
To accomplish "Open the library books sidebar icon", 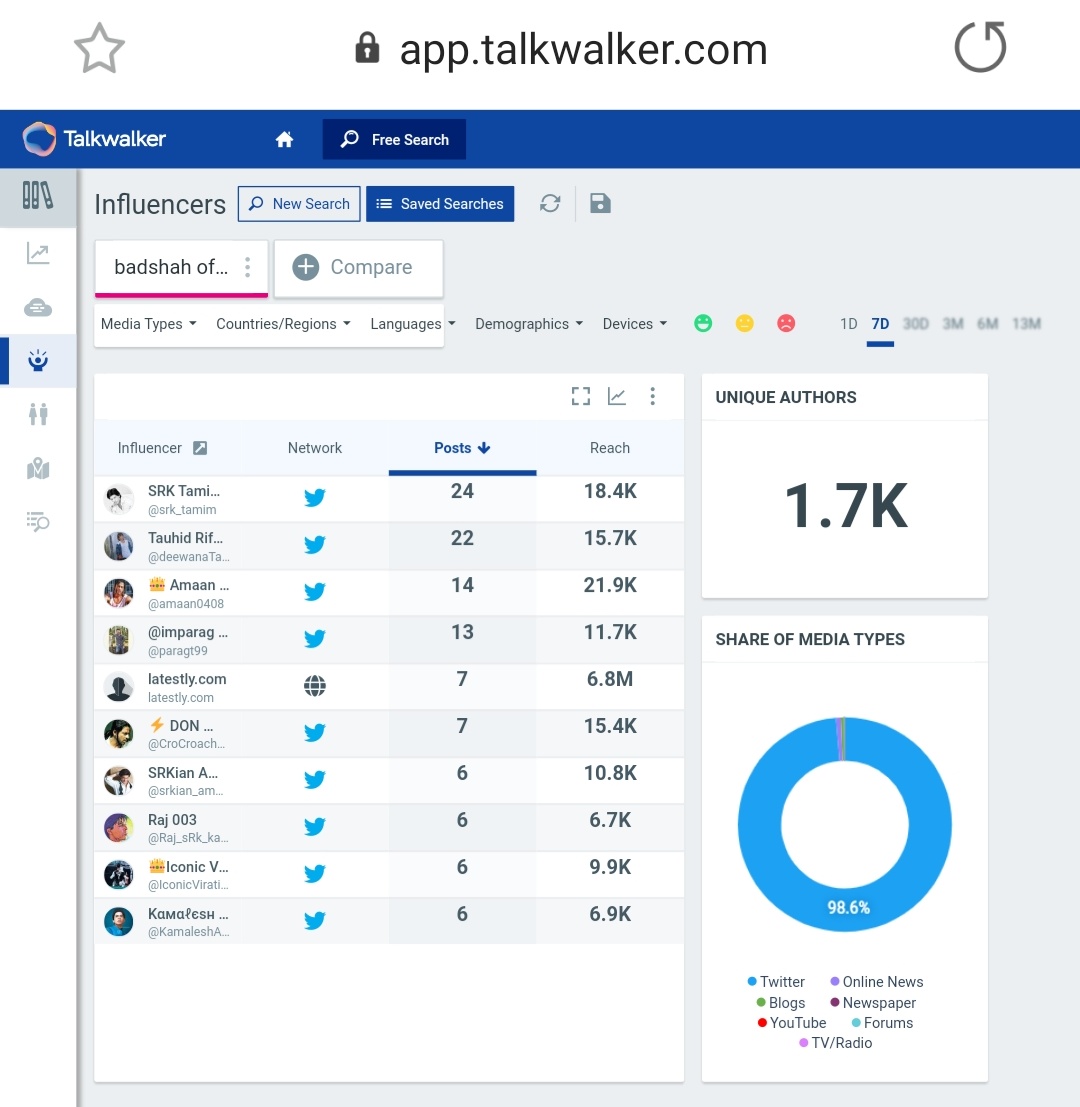I will (37, 196).
